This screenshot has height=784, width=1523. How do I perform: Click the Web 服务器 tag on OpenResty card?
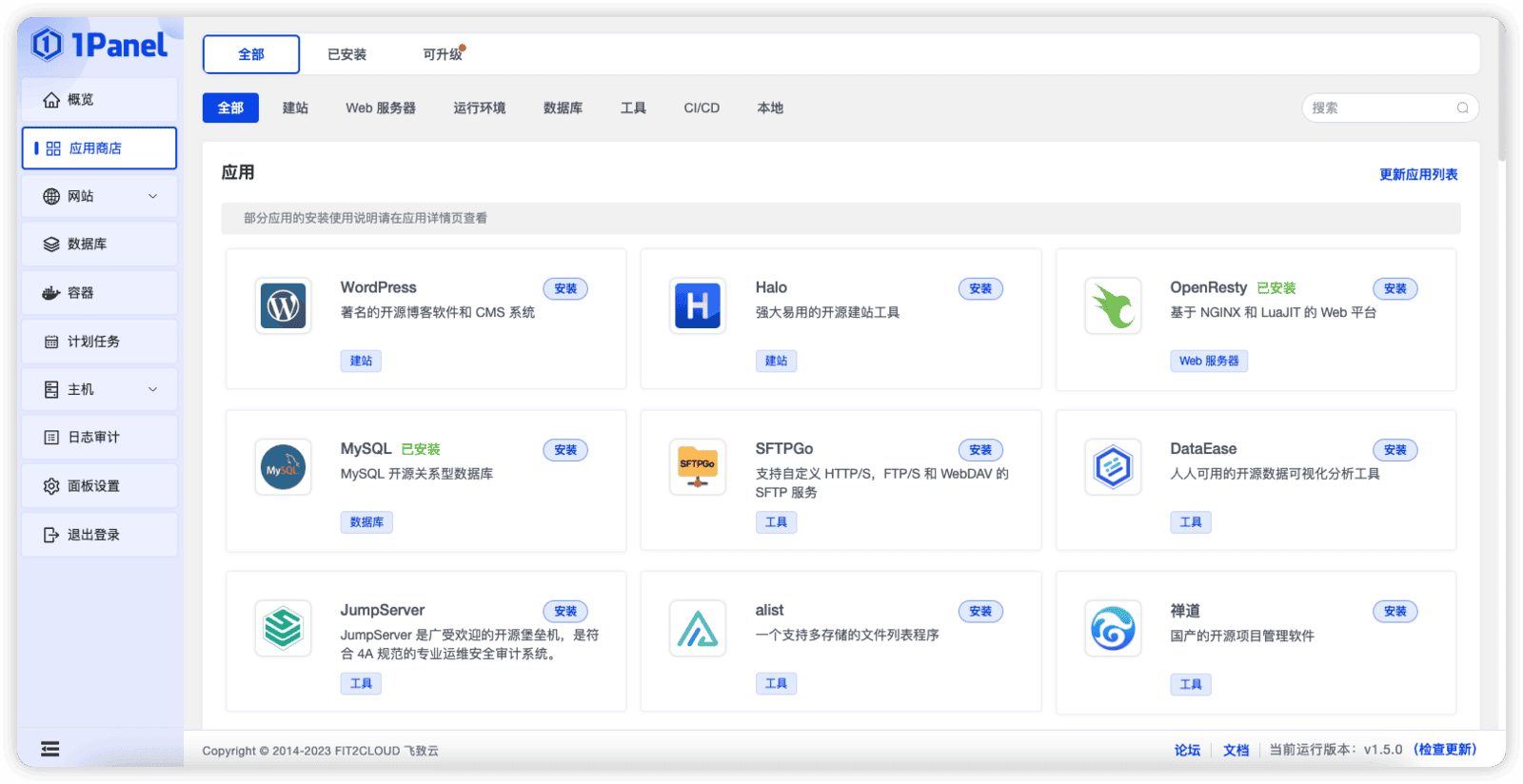click(1209, 361)
